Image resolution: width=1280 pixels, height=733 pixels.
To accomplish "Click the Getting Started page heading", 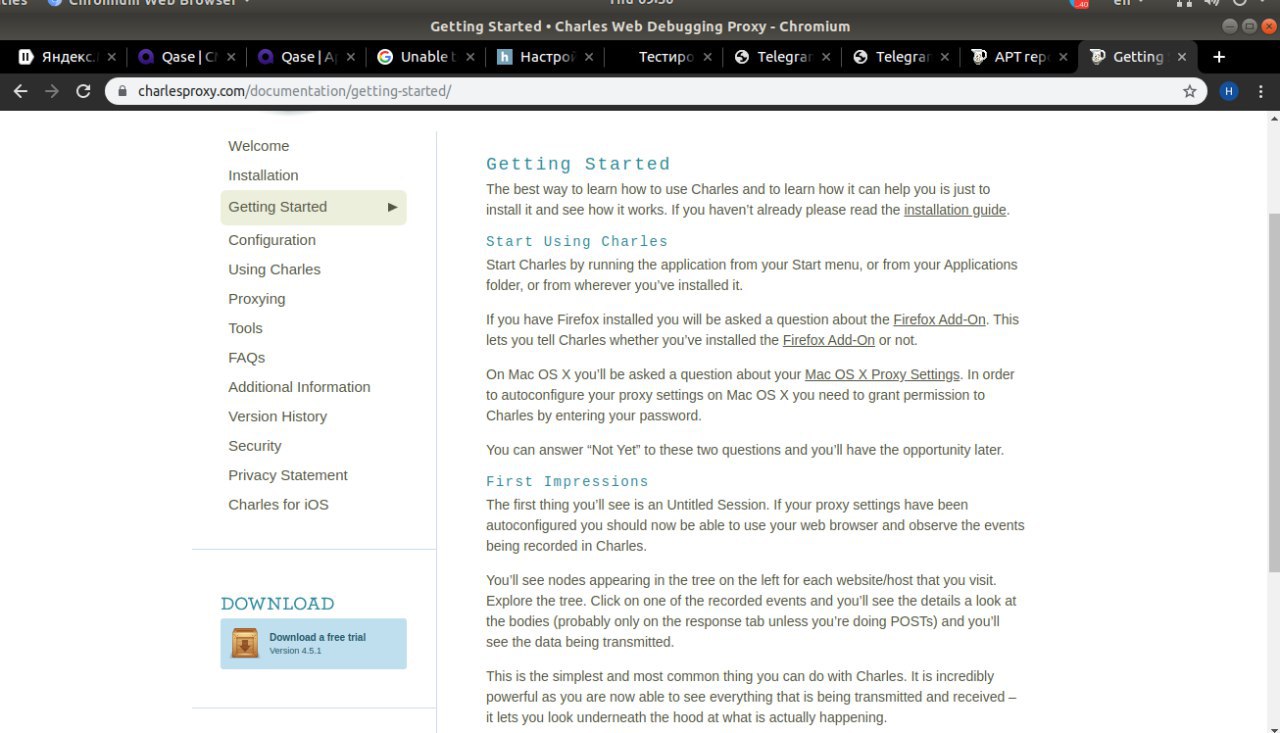I will [578, 164].
